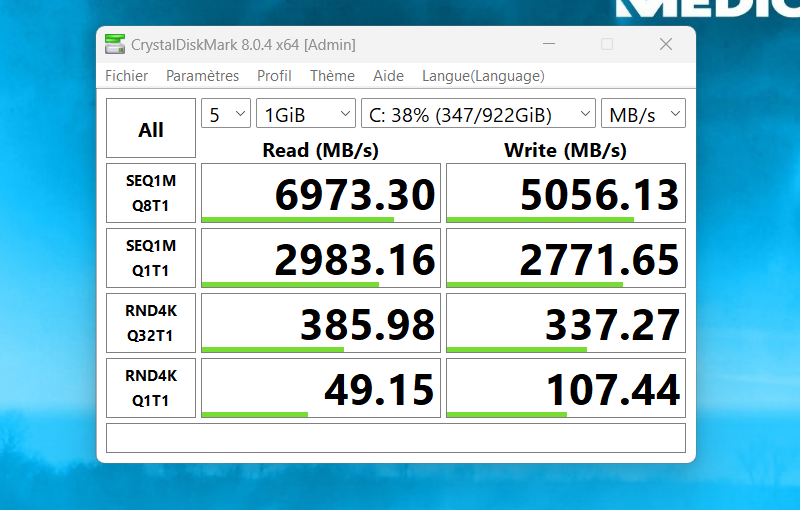
Task: Open the Profil menu
Action: tap(274, 76)
